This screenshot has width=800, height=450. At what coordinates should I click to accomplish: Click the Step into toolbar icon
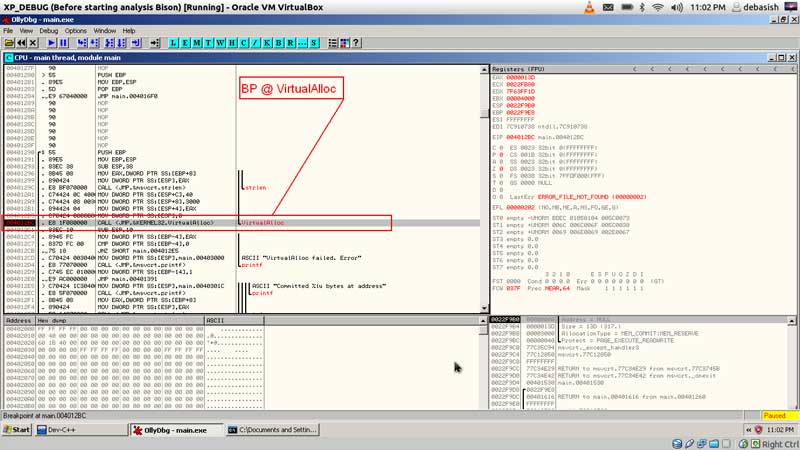82,43
